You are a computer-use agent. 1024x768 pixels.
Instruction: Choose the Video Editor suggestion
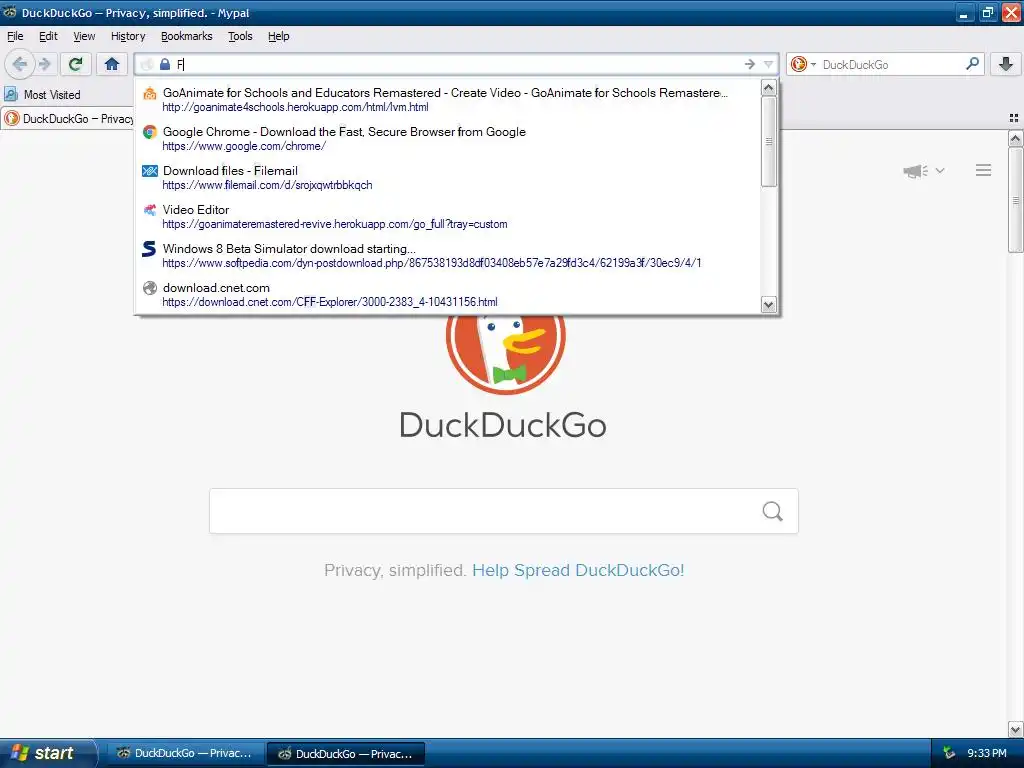pyautogui.click(x=448, y=216)
